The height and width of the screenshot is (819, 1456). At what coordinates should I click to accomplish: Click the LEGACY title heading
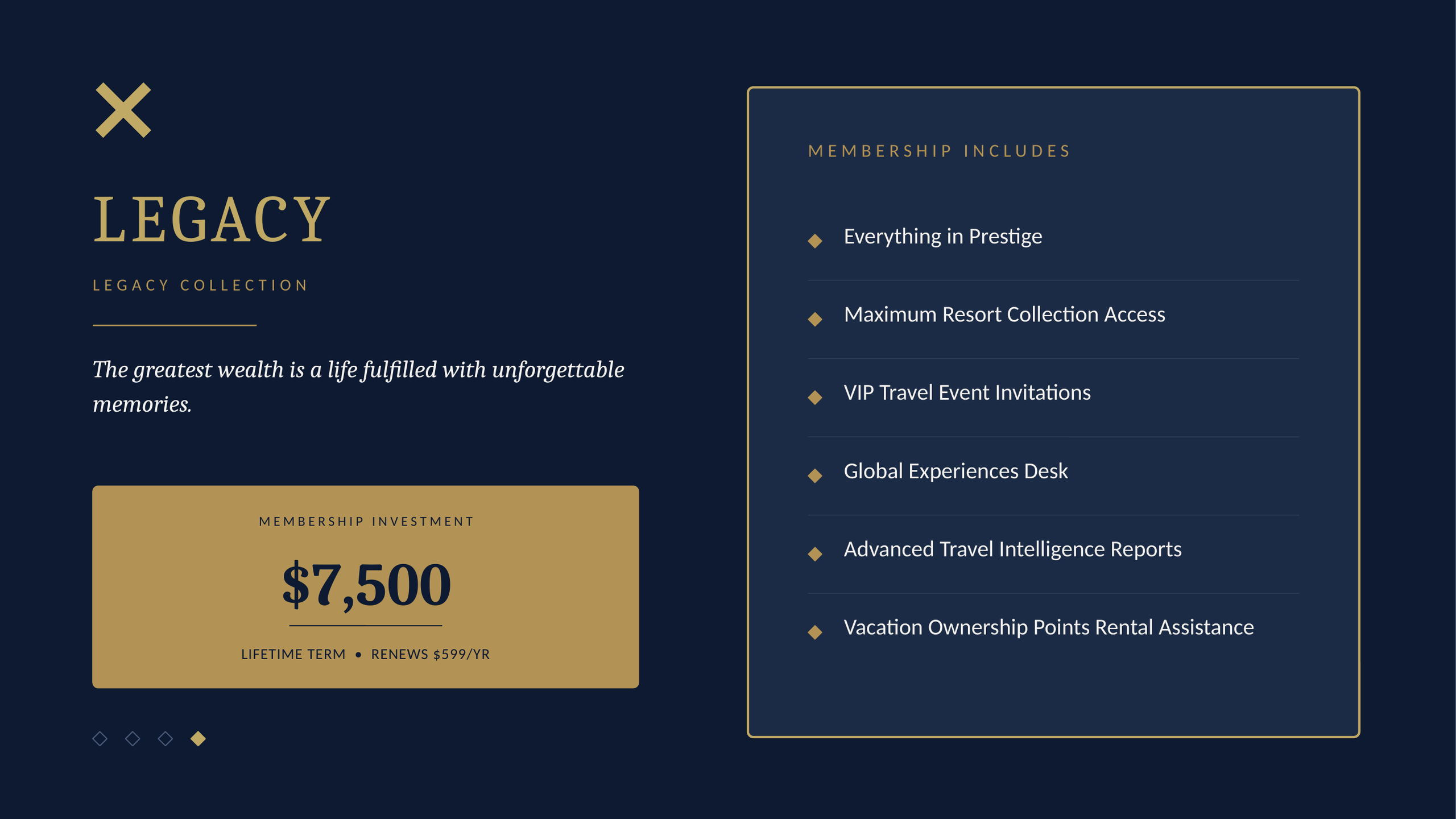[212, 220]
